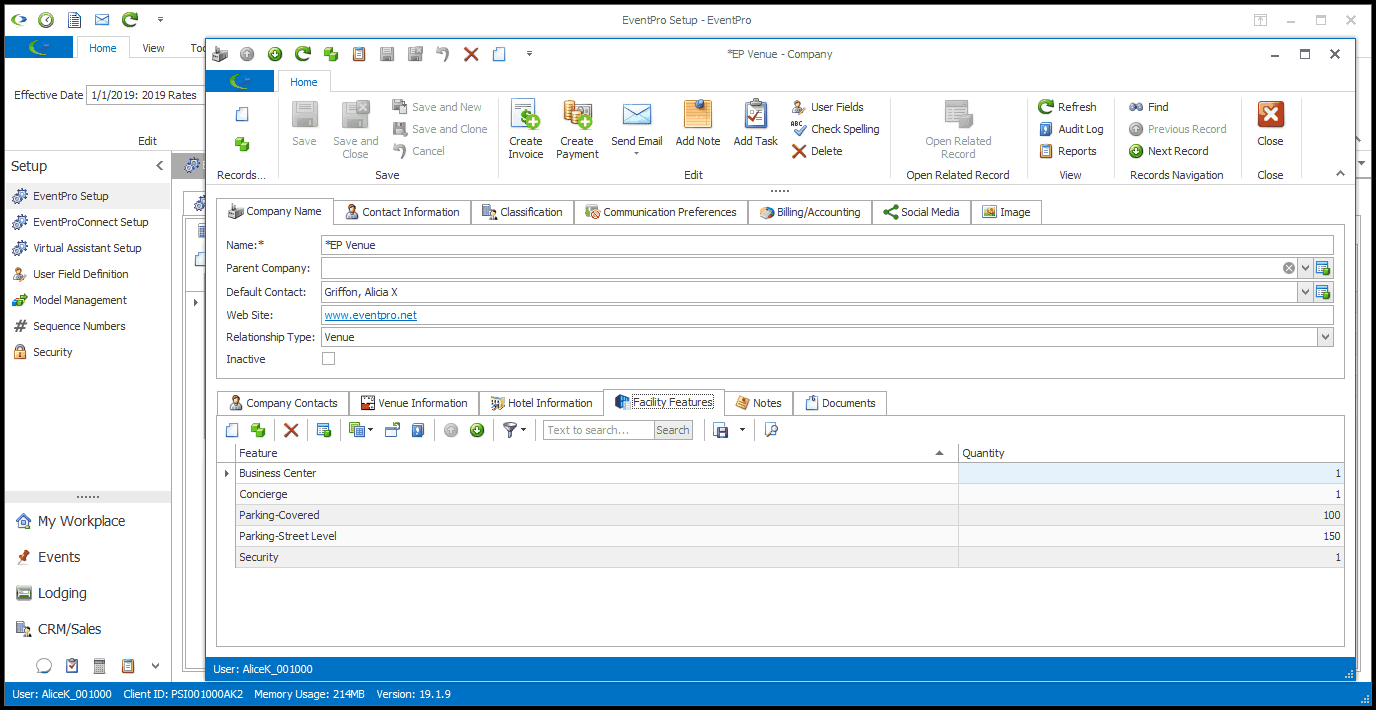The image size is (1376, 710).
Task: Open Communication Preferences tab
Action: (661, 212)
